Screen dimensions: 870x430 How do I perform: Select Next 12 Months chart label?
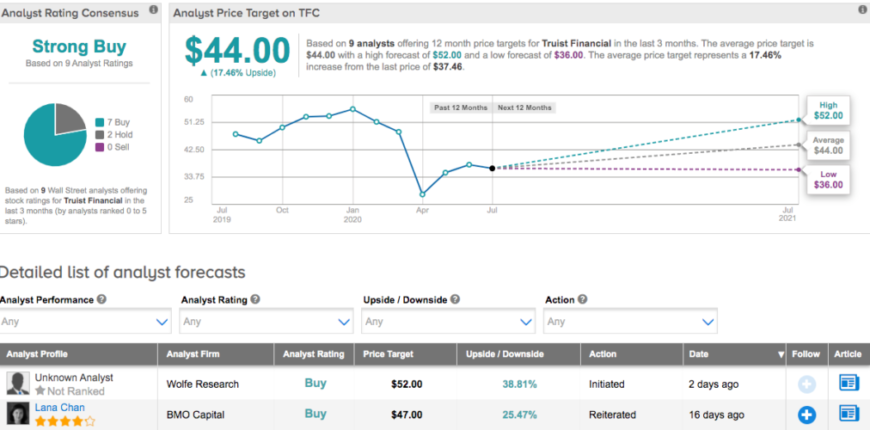tap(524, 108)
